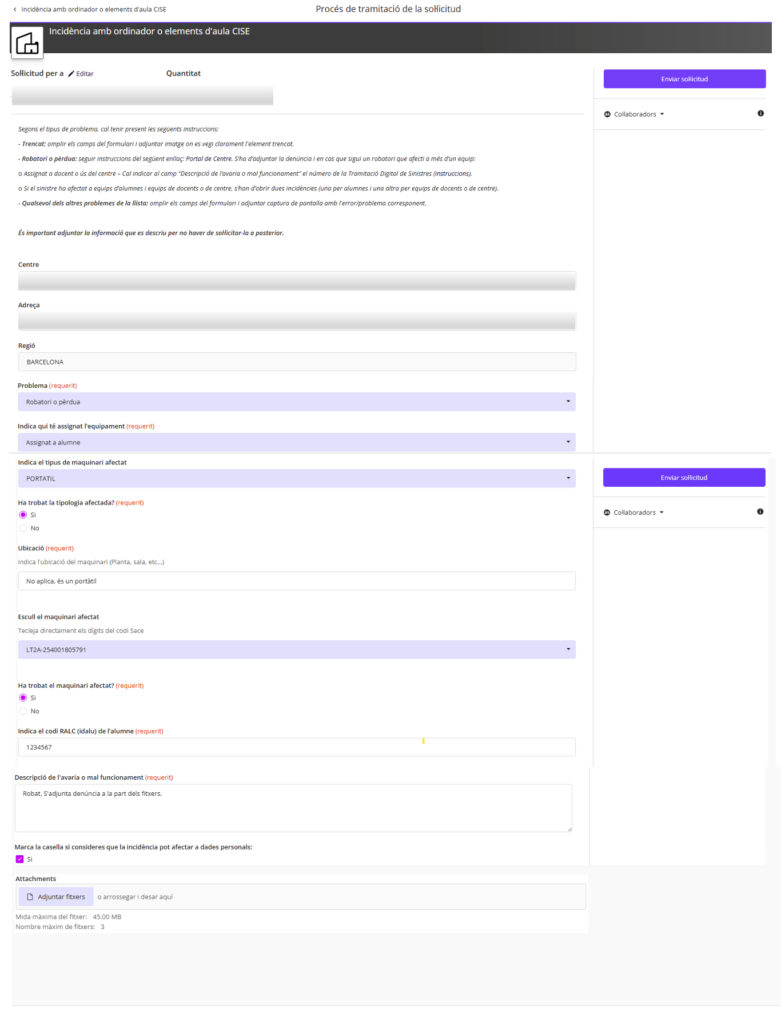
Task: Click the 'Enviar sol·licitud' button at page top
Action: tap(684, 79)
